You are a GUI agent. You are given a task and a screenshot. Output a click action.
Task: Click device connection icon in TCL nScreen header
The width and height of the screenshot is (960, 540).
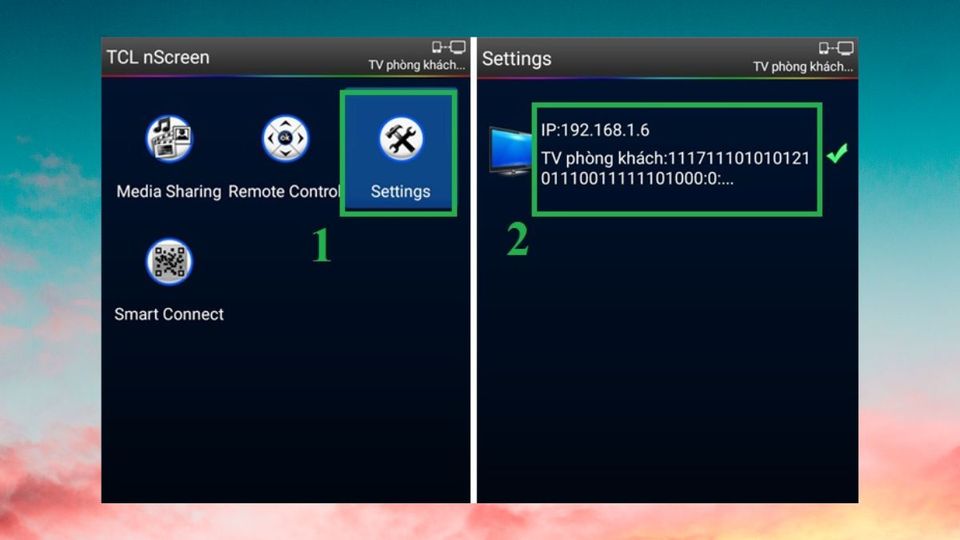tap(448, 48)
